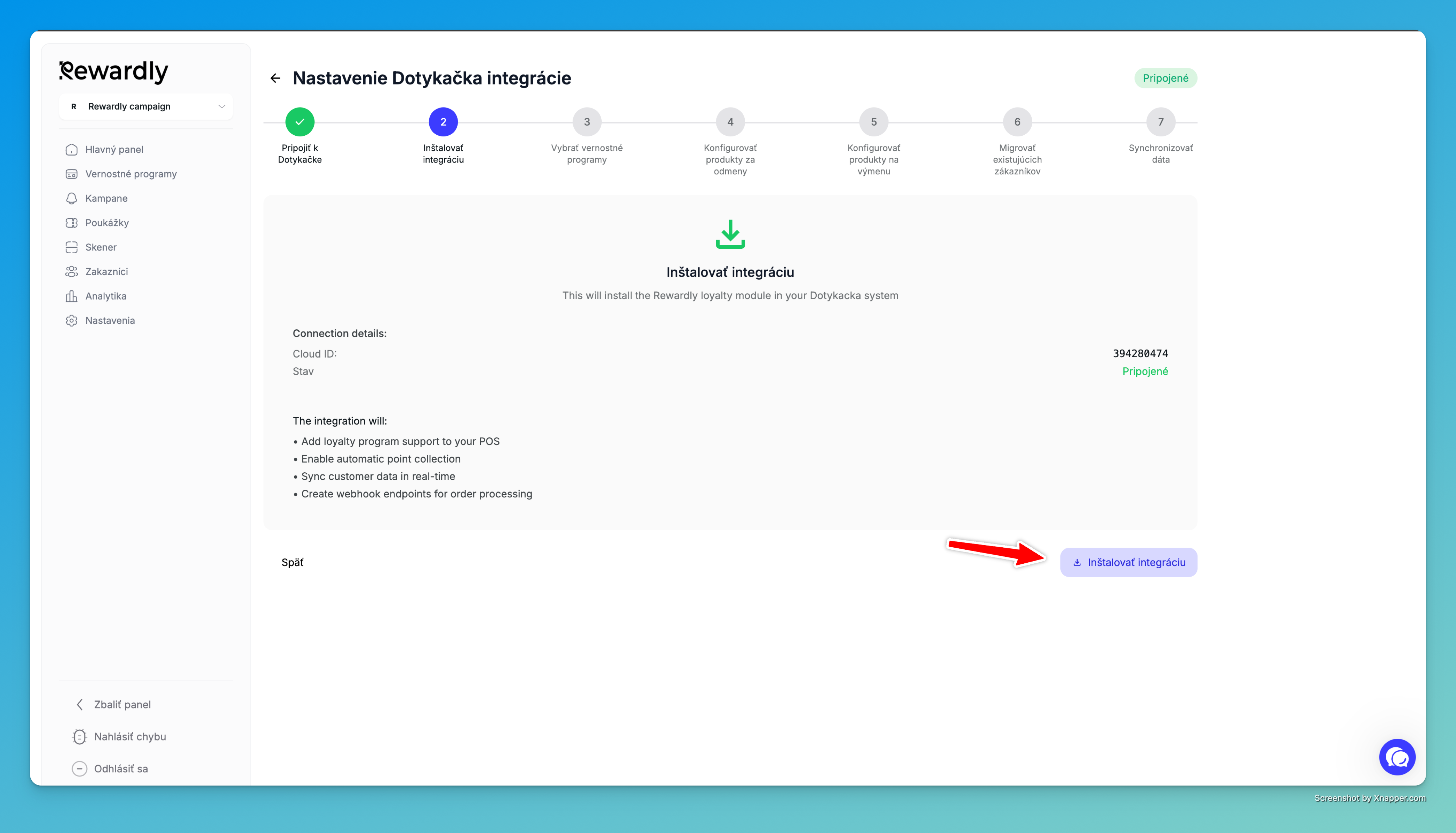Click the Hlavný panel home icon
Viewport: 1456px width, 833px height.
[72, 149]
